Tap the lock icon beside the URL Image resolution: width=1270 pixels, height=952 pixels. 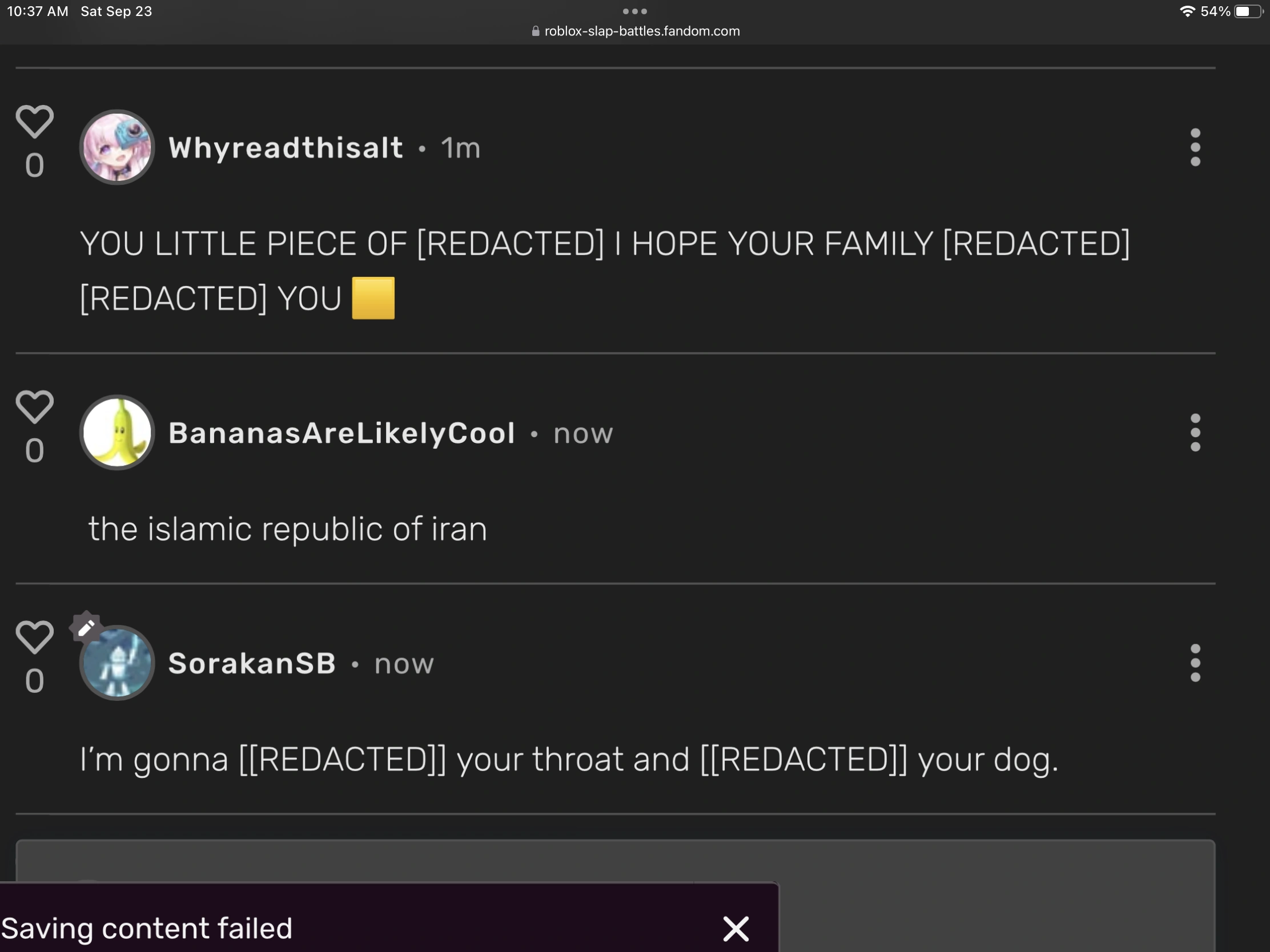pyautogui.click(x=536, y=31)
